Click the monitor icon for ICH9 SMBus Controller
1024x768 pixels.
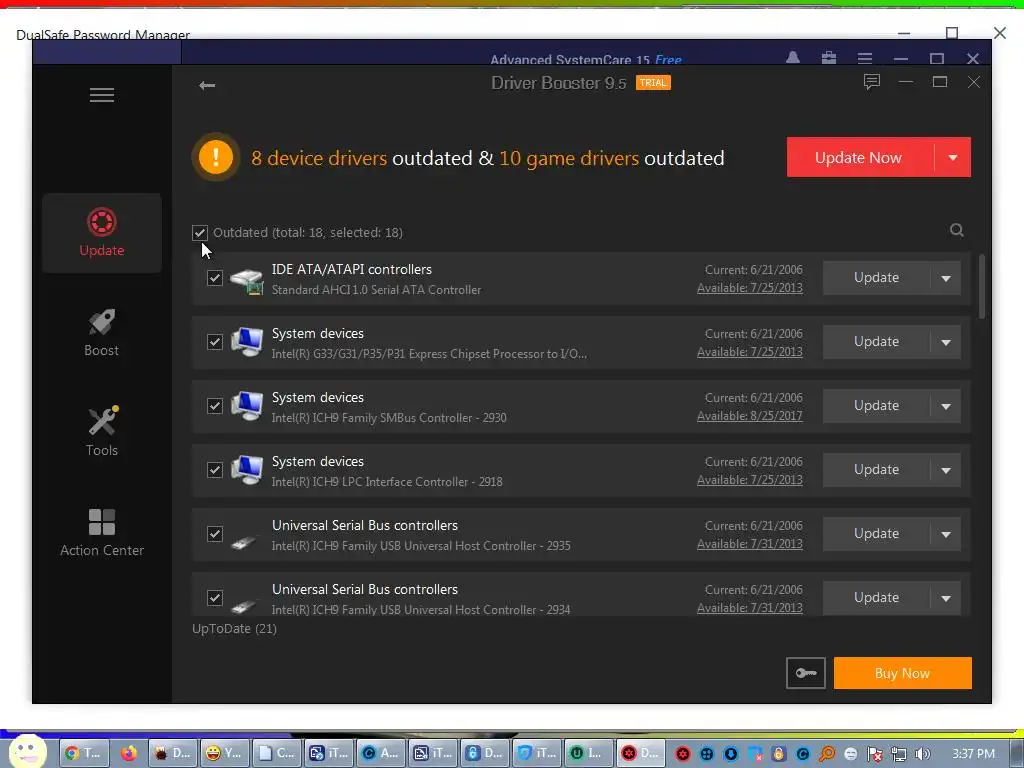click(247, 406)
